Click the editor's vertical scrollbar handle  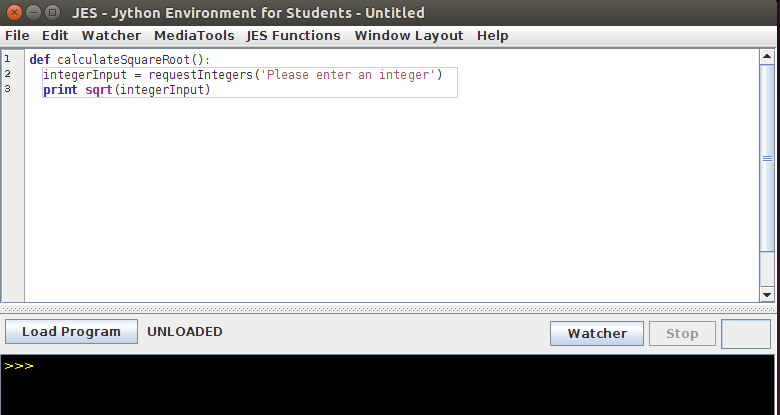(767, 158)
